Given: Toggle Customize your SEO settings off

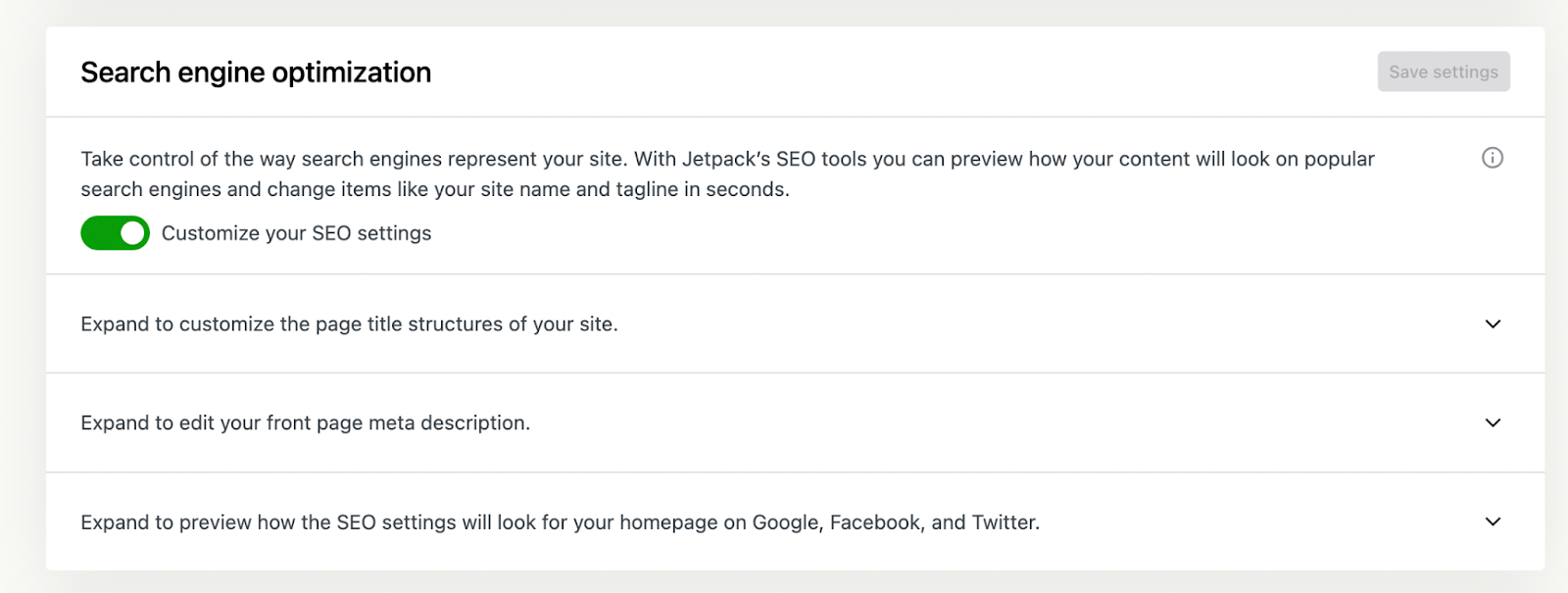Looking at the screenshot, I should pos(115,232).
